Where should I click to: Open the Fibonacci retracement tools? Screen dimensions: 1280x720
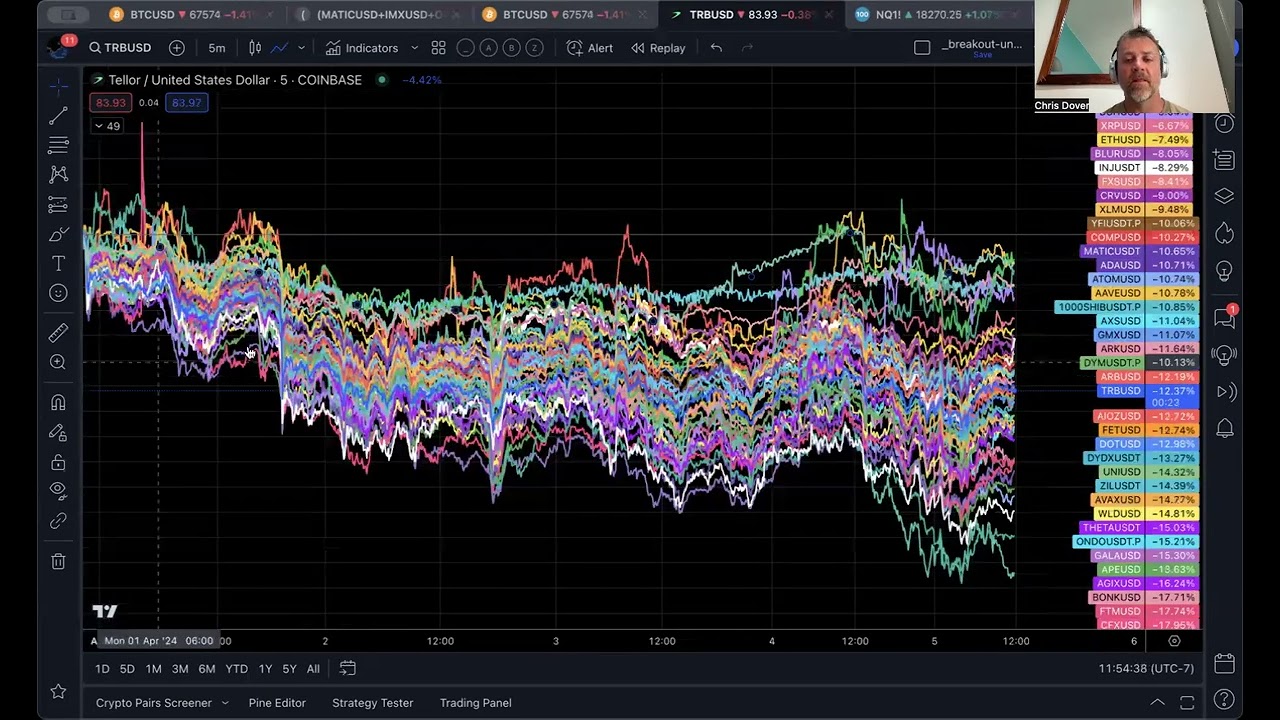click(x=58, y=145)
